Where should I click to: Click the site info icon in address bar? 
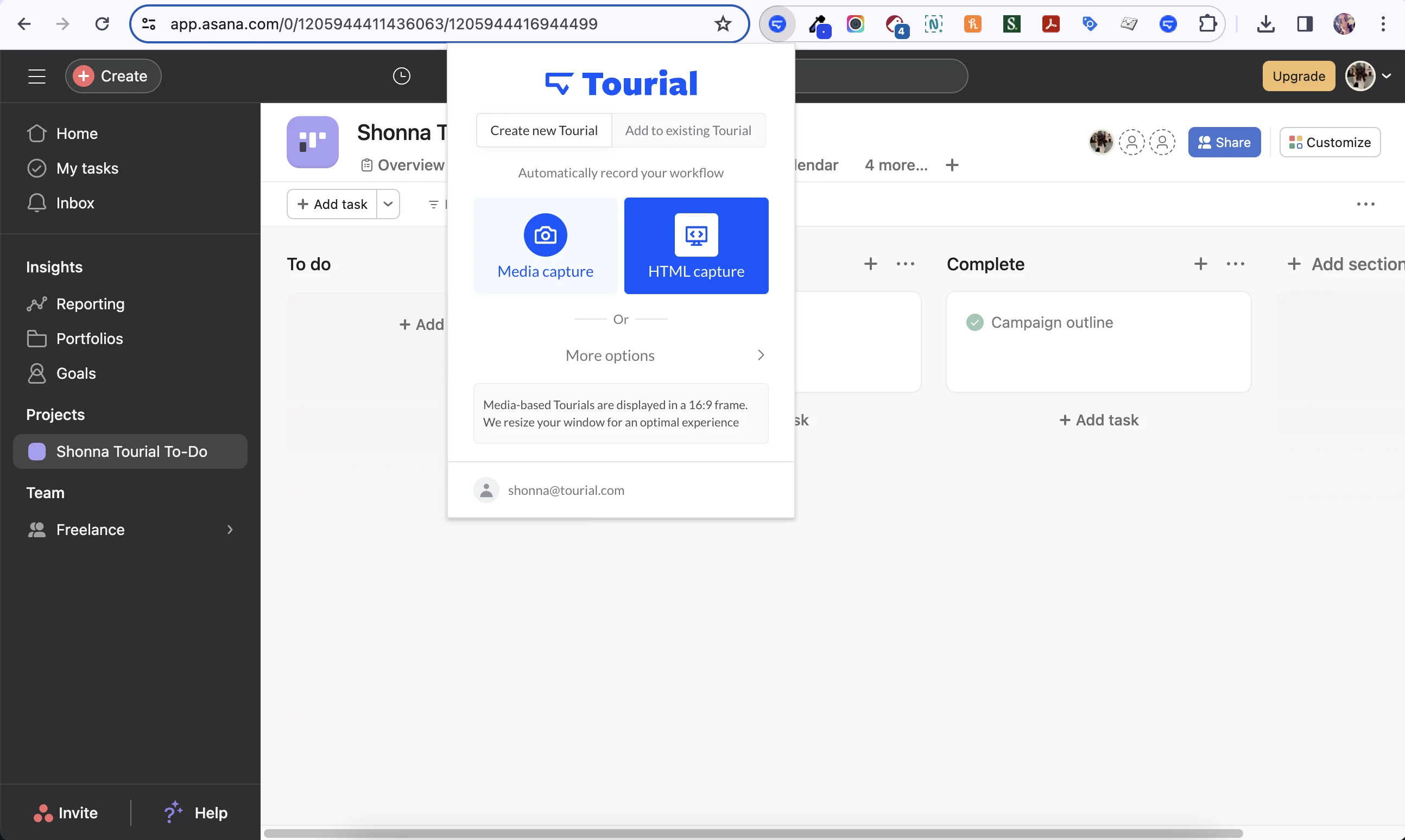tap(148, 24)
